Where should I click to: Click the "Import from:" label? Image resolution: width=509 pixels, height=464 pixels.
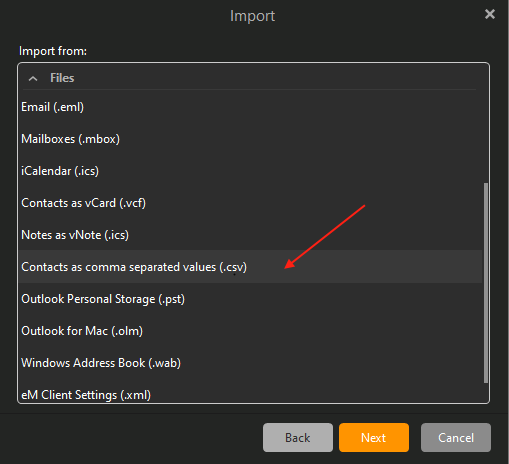pos(53,51)
